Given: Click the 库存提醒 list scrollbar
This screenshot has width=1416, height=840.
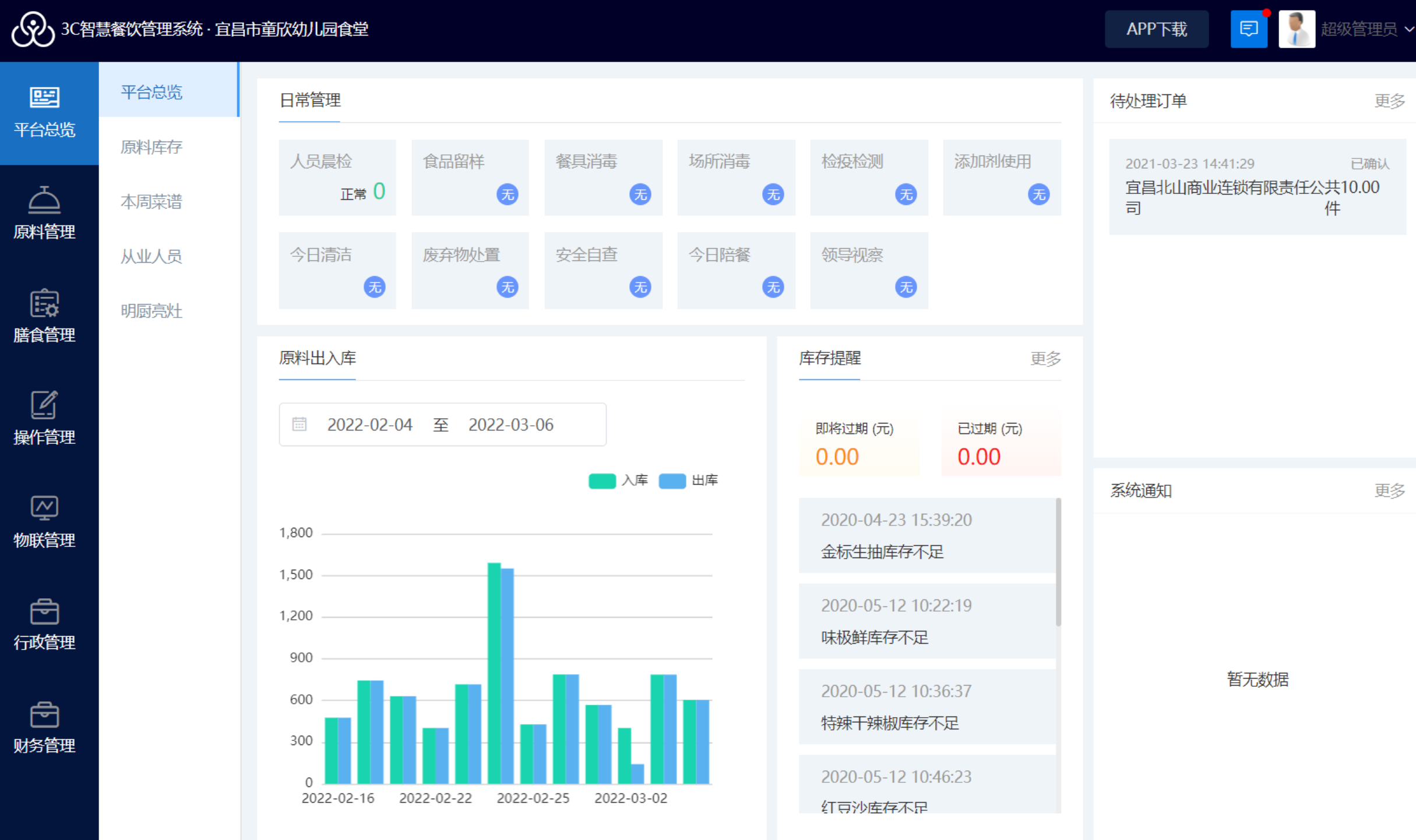Looking at the screenshot, I should click(x=1058, y=562).
